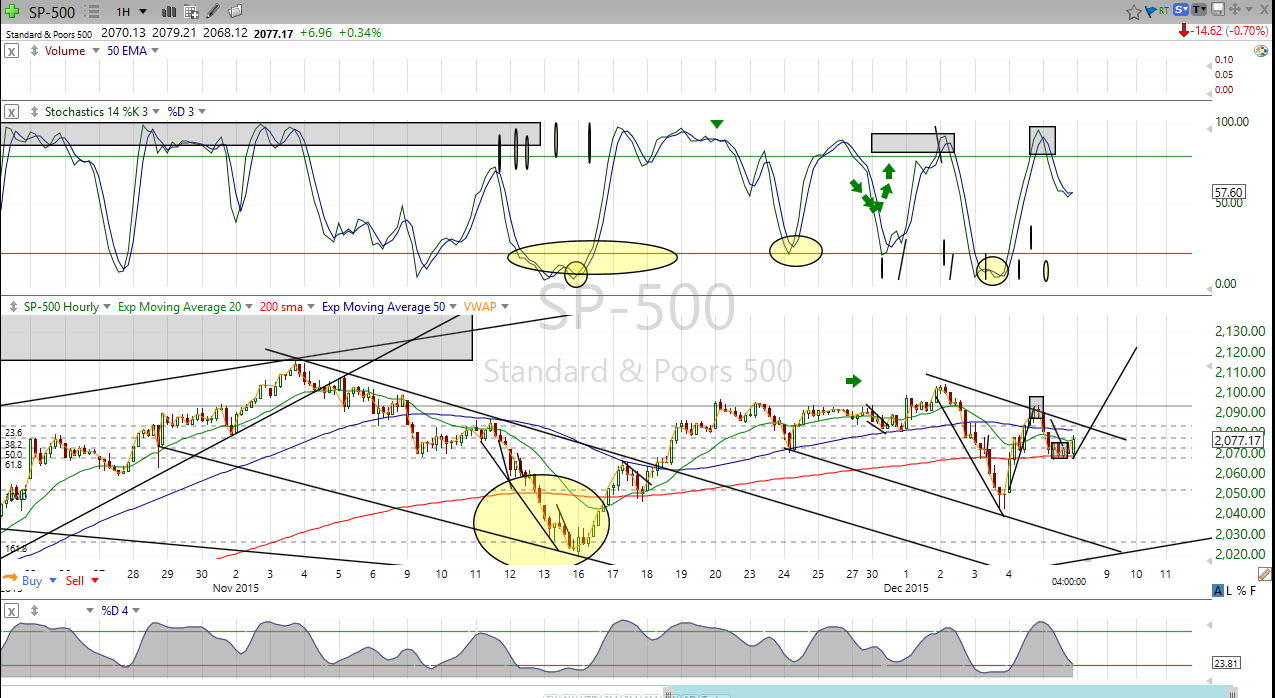Open the bar chart type icon
This screenshot has height=698, width=1275.
[169, 12]
